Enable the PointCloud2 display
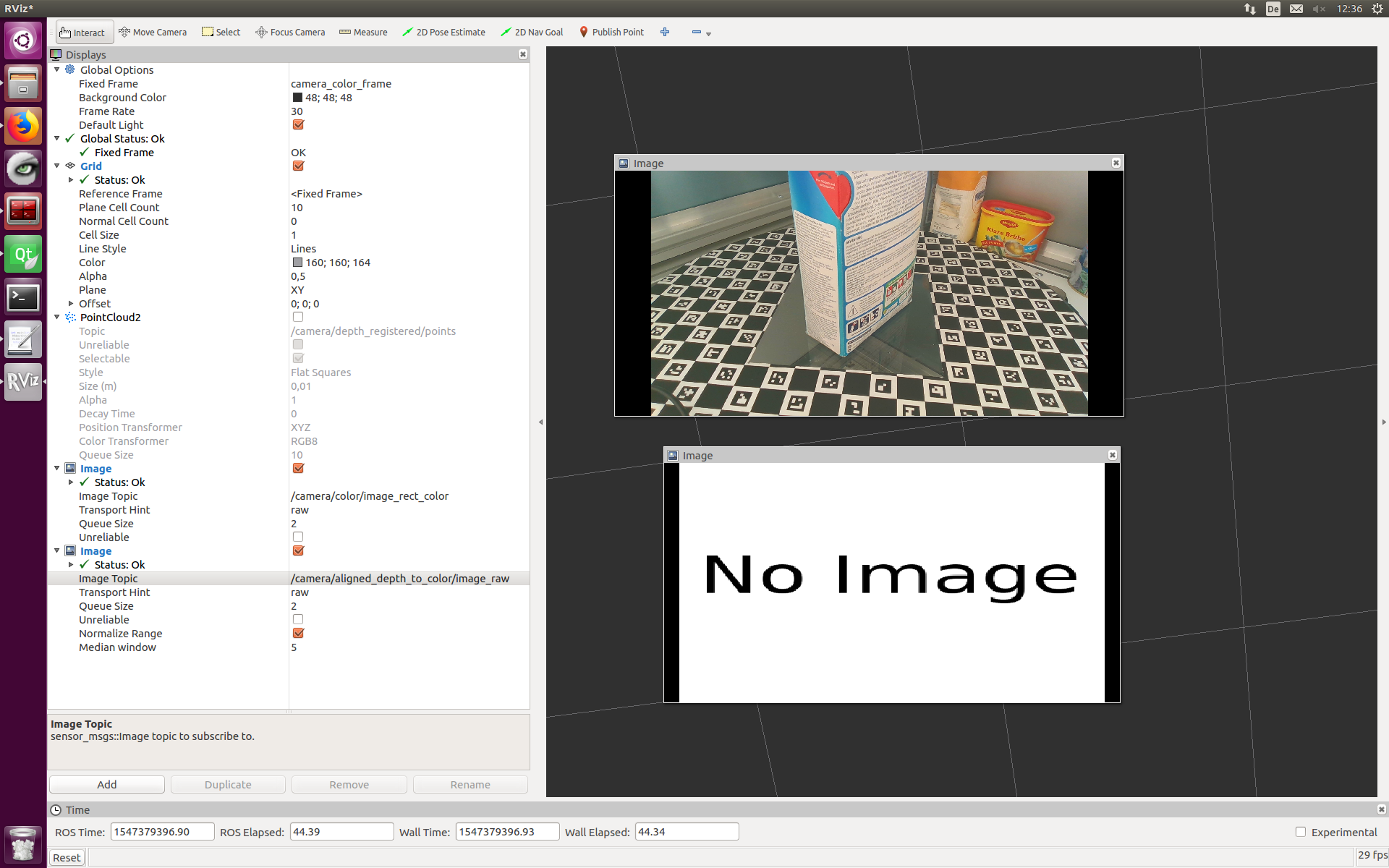 [x=297, y=317]
